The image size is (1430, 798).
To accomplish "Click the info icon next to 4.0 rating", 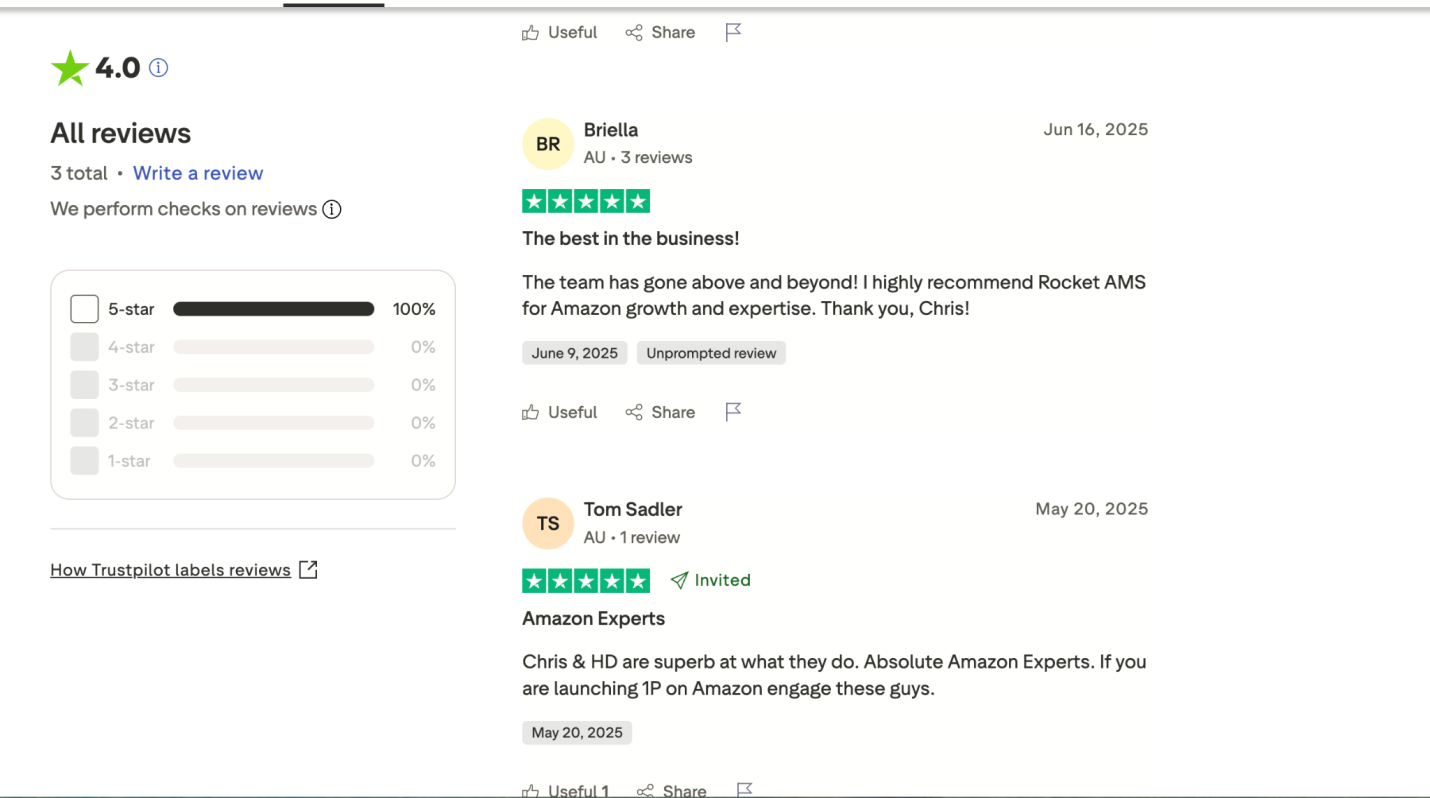I will (158, 68).
